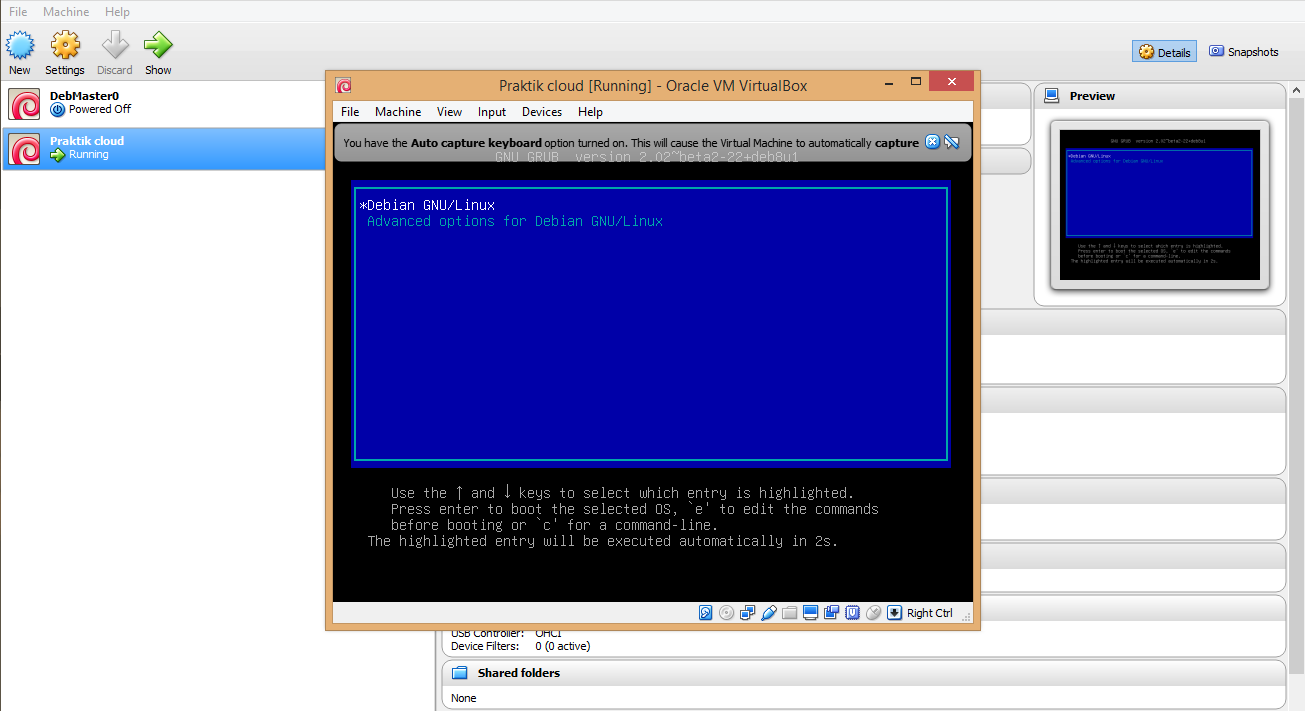The height and width of the screenshot is (711, 1305).
Task: Click the None text under Shared folders
Action: 464,698
